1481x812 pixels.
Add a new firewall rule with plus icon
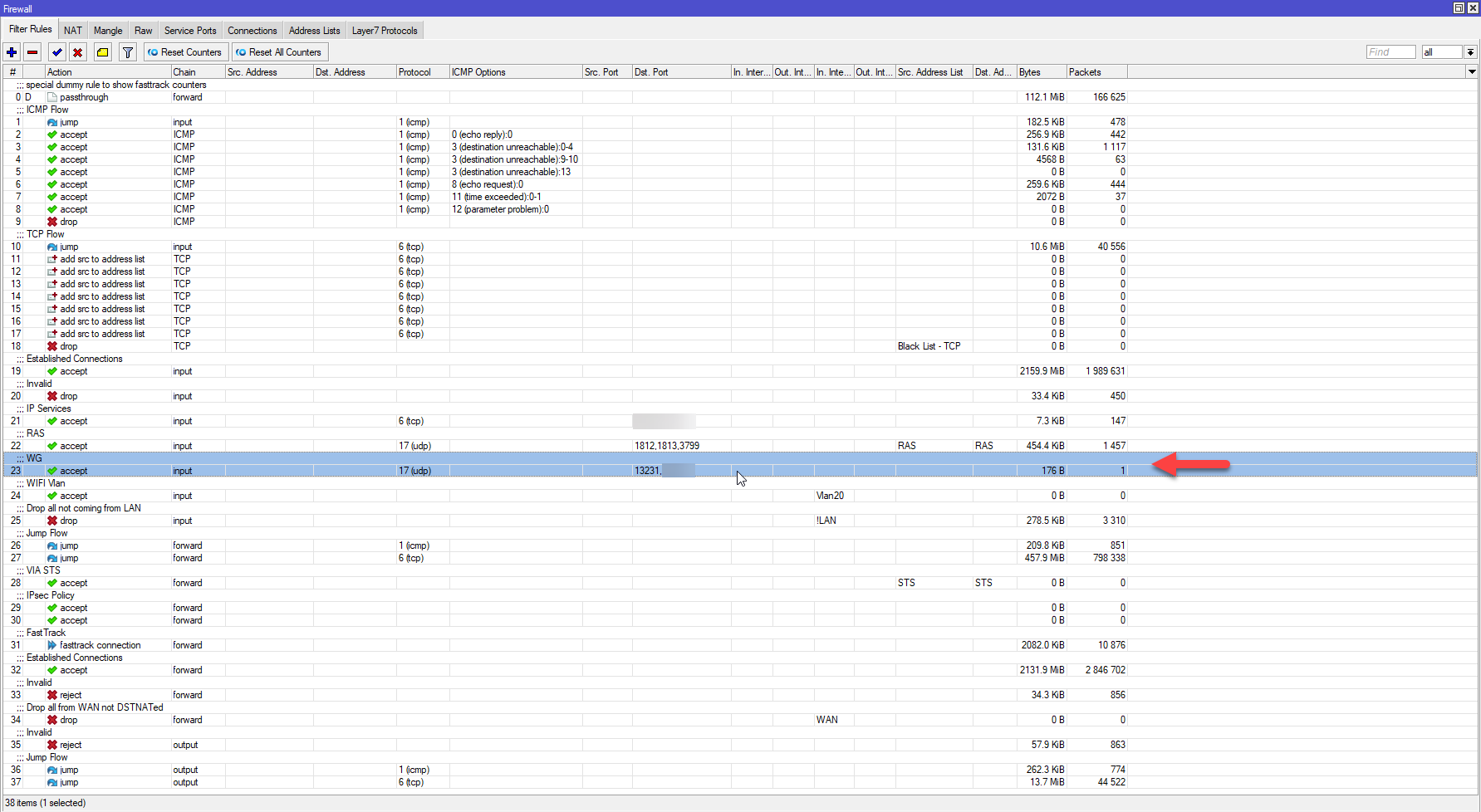pyautogui.click(x=12, y=52)
